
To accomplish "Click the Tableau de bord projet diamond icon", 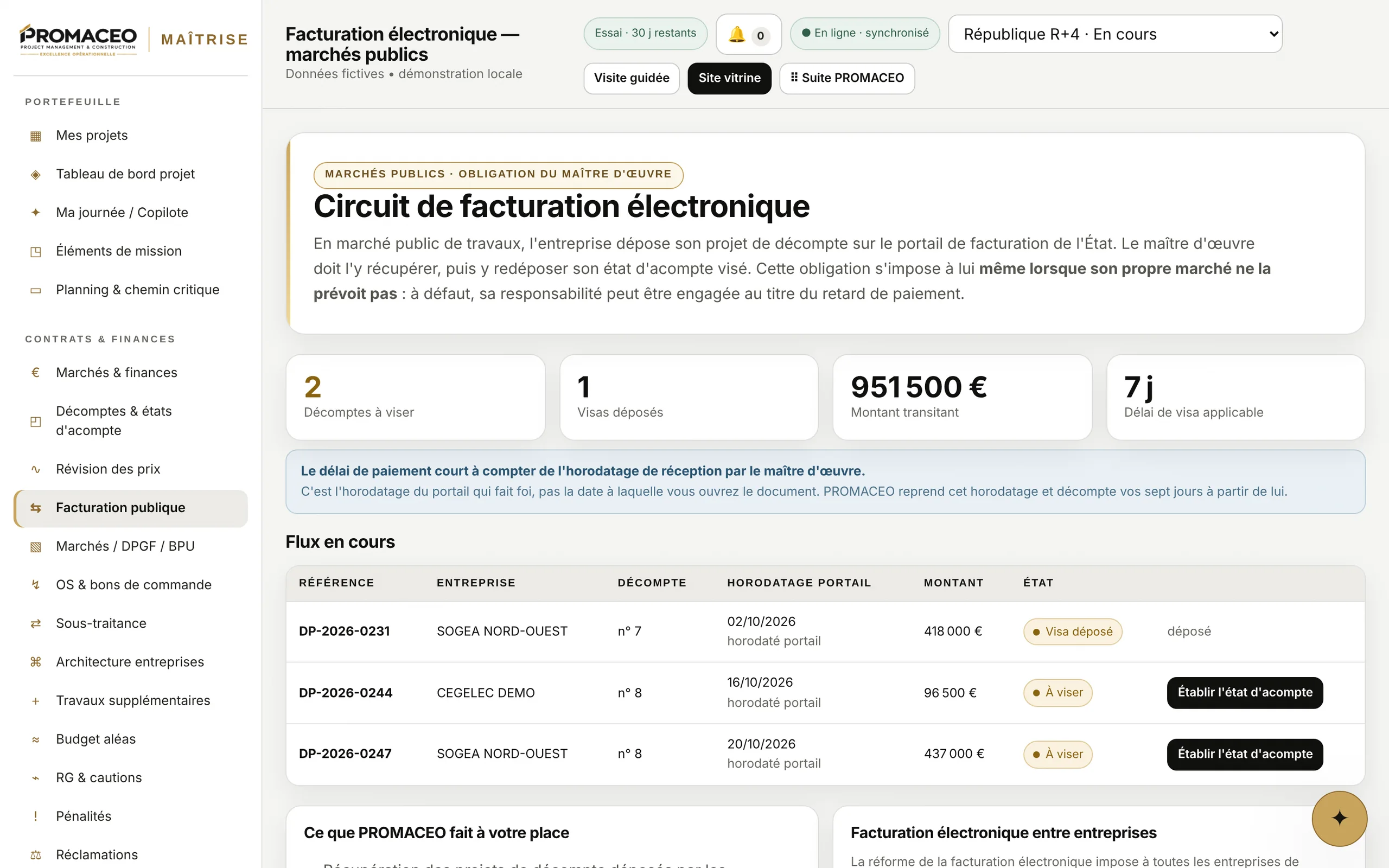I will coord(36,175).
